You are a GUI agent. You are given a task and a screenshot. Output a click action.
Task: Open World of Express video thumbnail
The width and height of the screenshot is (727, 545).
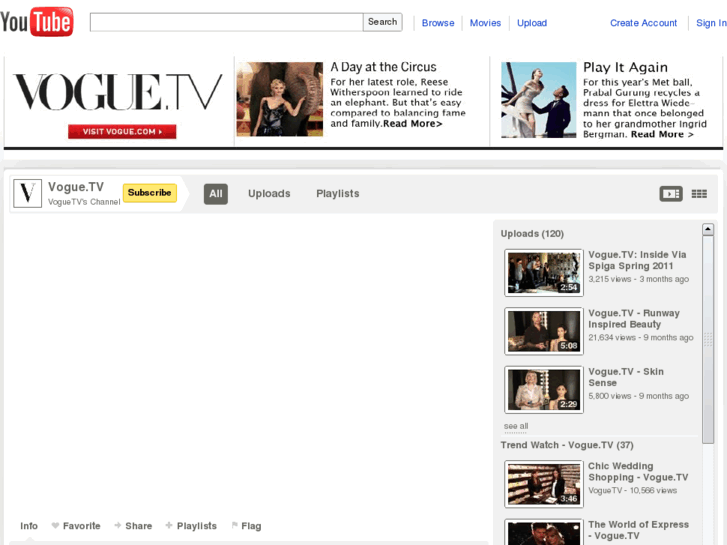tap(543, 532)
